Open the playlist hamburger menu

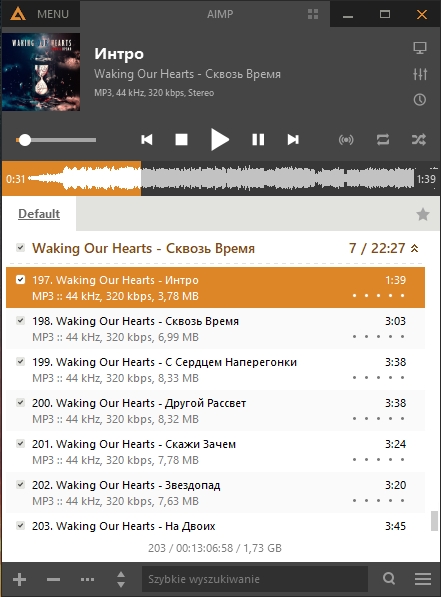423,579
